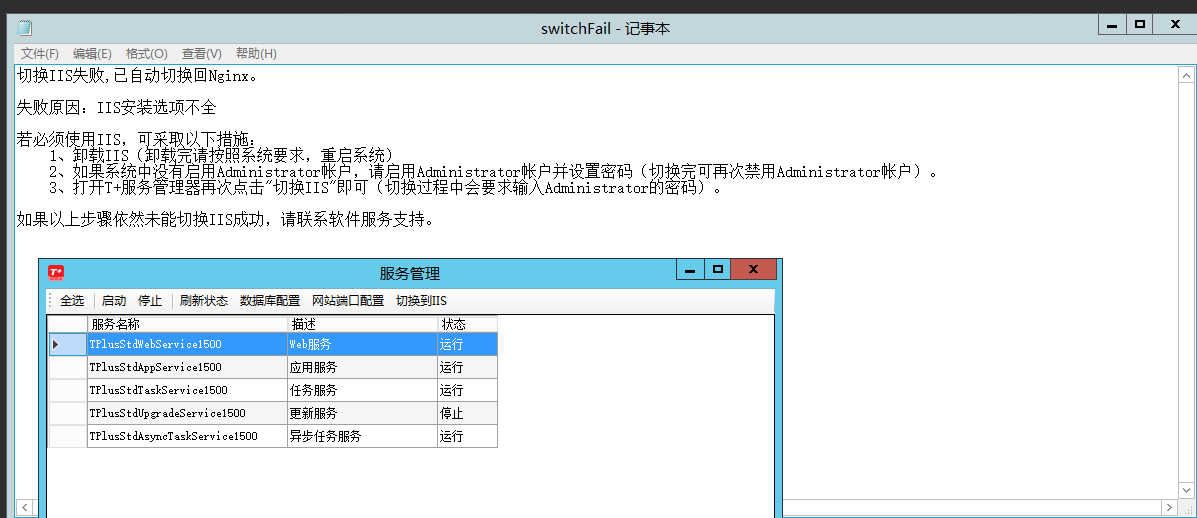
Task: Click the 状态 column header
Action: coord(467,324)
